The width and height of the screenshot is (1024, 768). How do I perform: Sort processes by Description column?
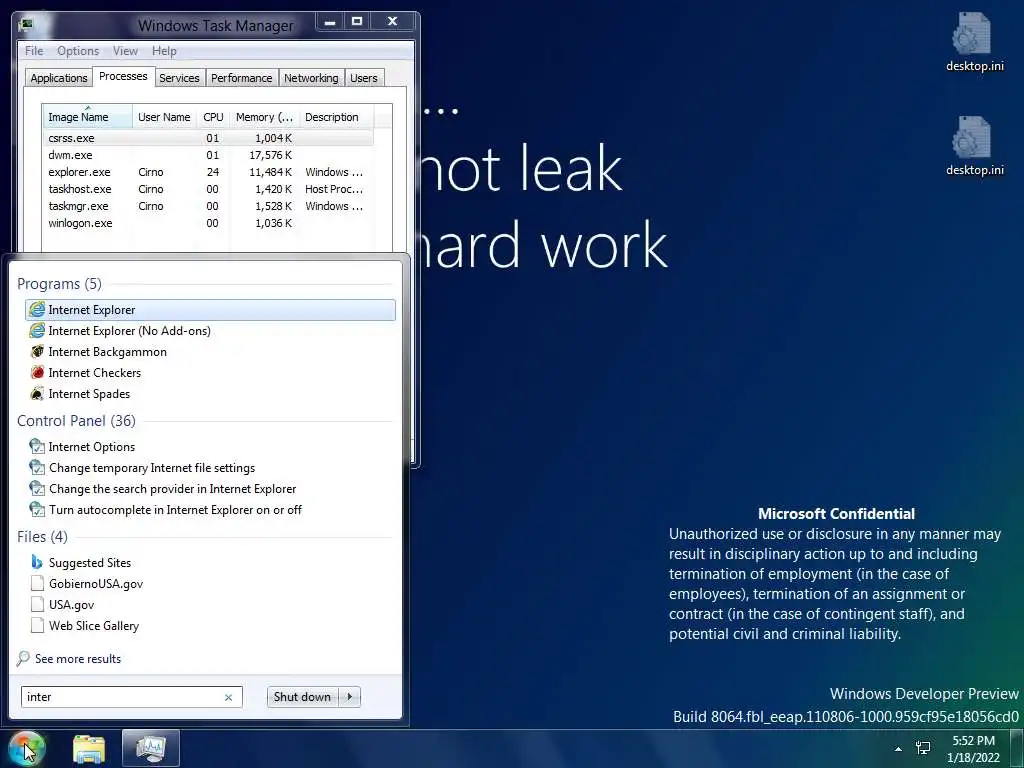click(x=336, y=117)
